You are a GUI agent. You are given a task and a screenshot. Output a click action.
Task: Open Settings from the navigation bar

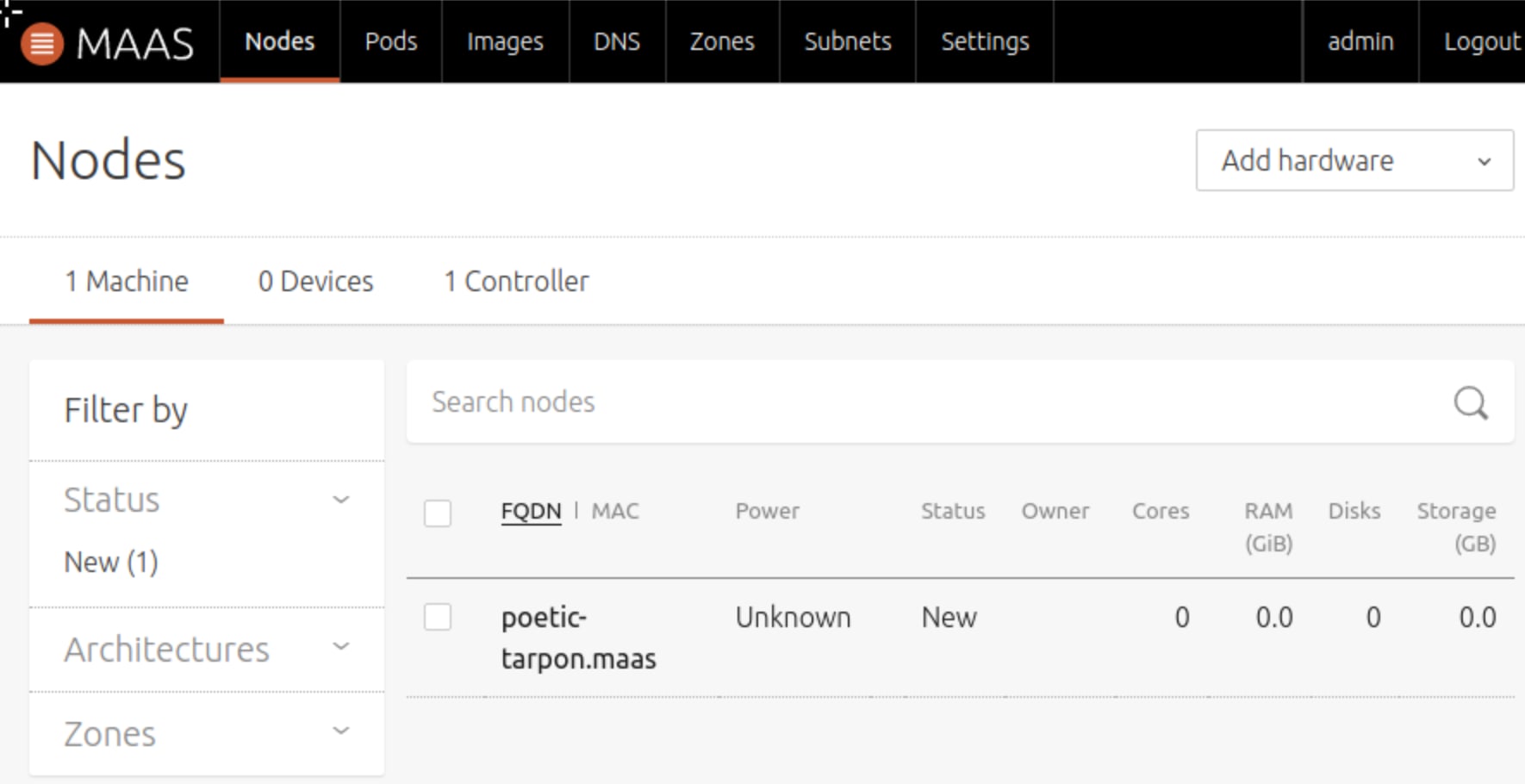point(985,41)
